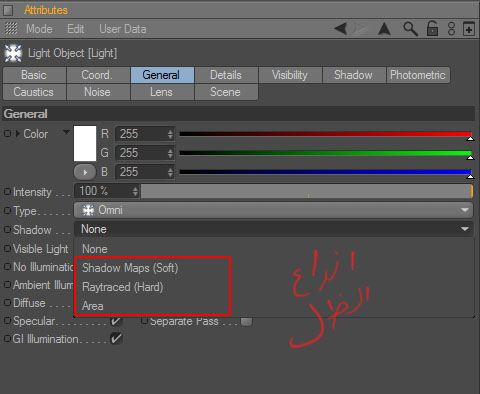The height and width of the screenshot is (394, 480).
Task: Click the Light Object icon
Action: point(13,53)
